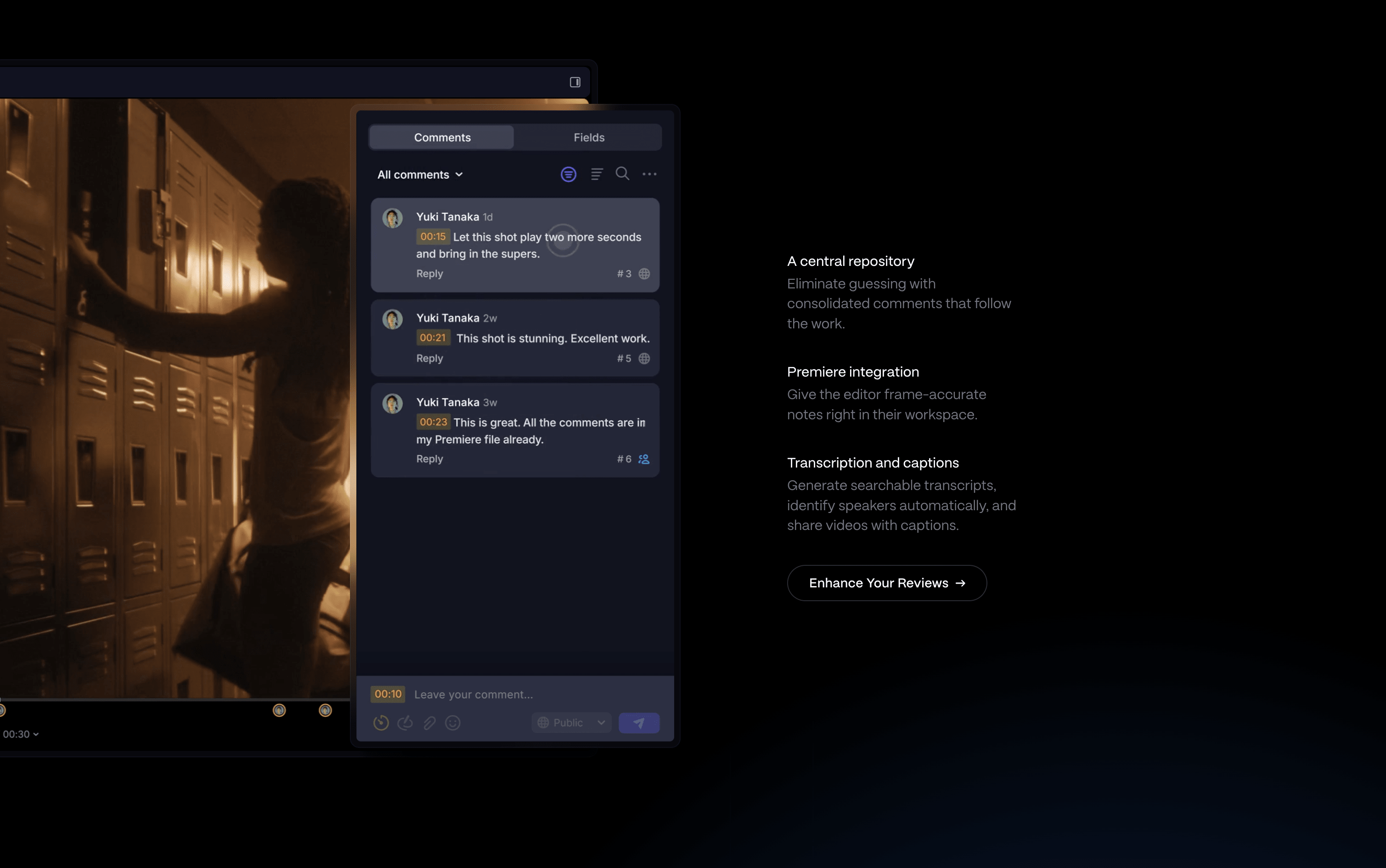Open the 00:30 timecode dropdown under the video
This screenshot has height=868, width=1386.
point(21,734)
